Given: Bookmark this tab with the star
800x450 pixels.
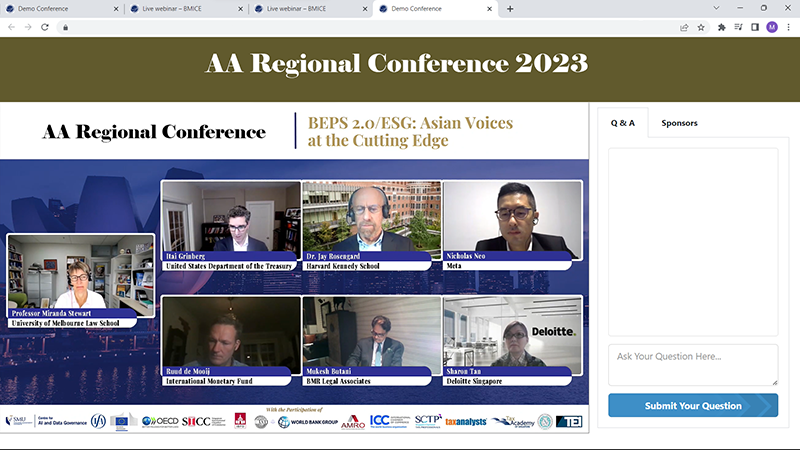Looking at the screenshot, I should (x=701, y=28).
